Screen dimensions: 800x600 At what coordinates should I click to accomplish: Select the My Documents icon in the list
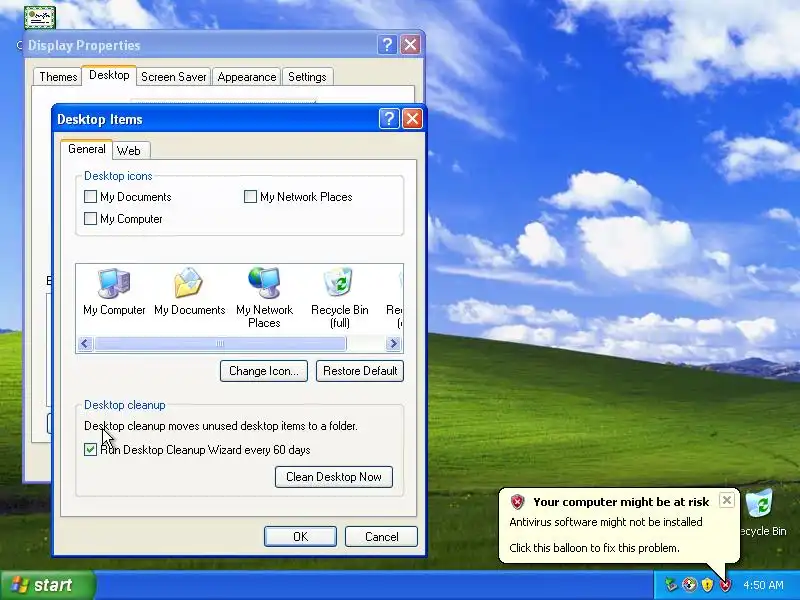point(189,291)
